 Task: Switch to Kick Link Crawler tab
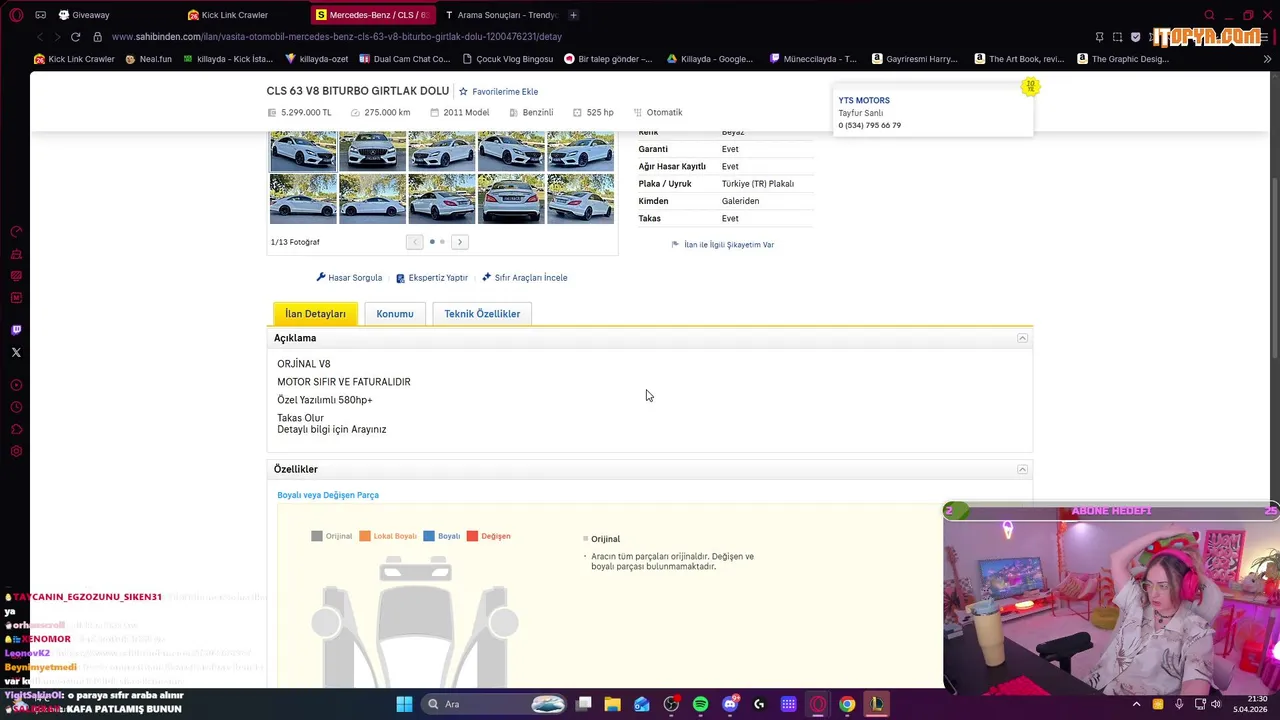tap(228, 15)
